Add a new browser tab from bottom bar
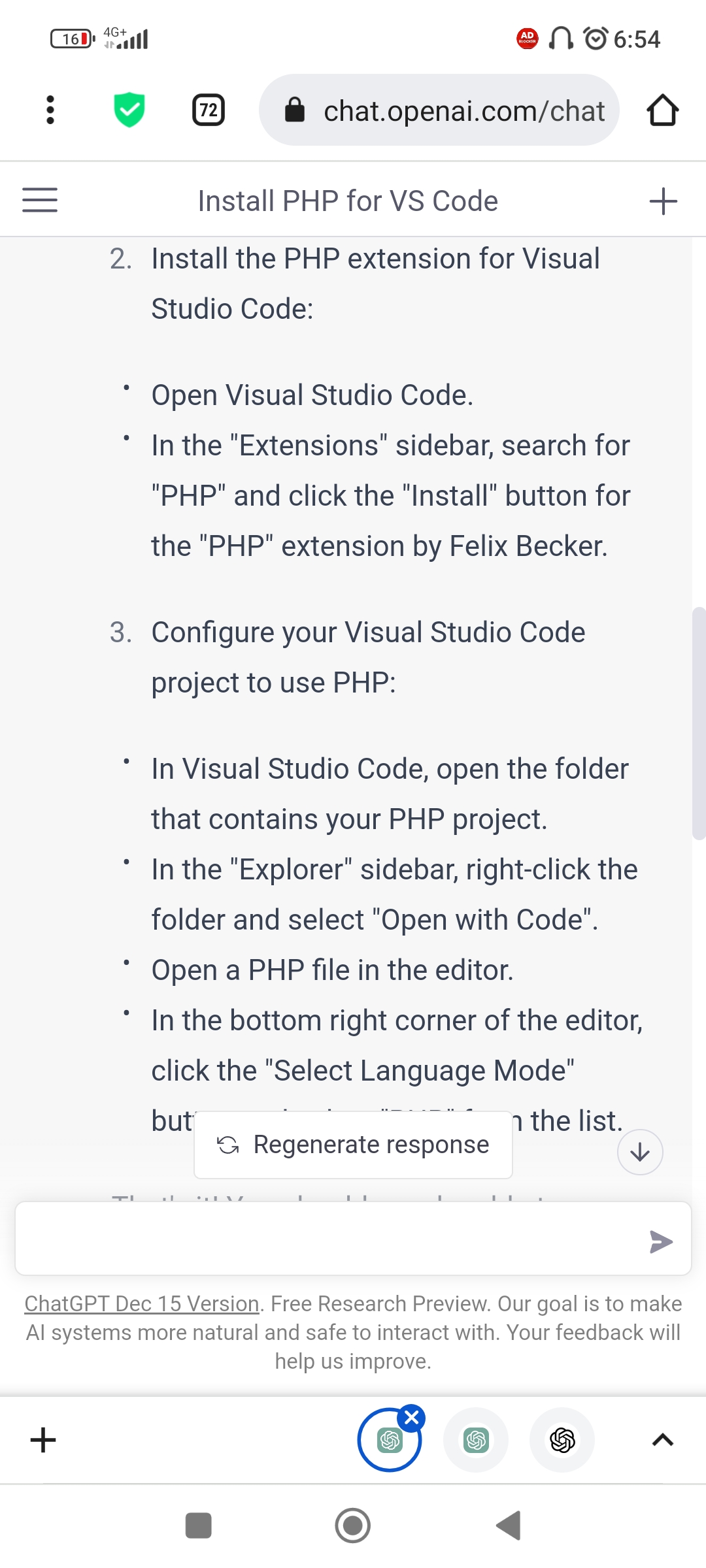The width and height of the screenshot is (706, 1568). (43, 1440)
